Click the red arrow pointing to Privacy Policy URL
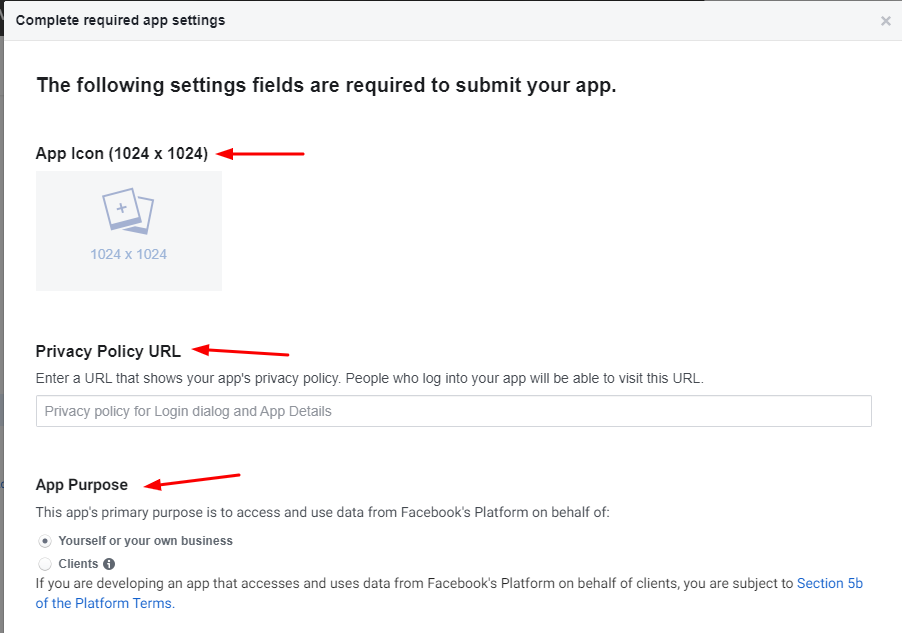Screen dimensions: 902x633 click(x=240, y=350)
